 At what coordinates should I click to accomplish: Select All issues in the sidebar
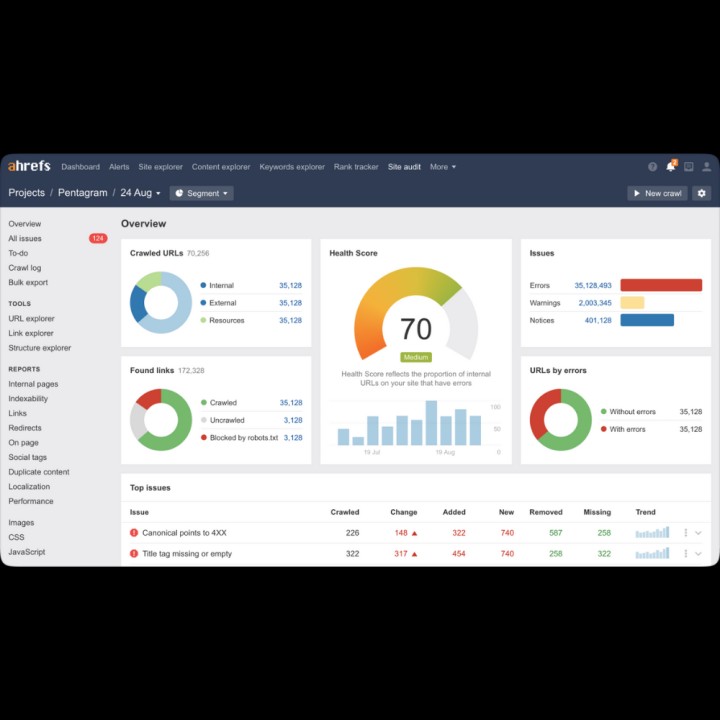coord(25,239)
